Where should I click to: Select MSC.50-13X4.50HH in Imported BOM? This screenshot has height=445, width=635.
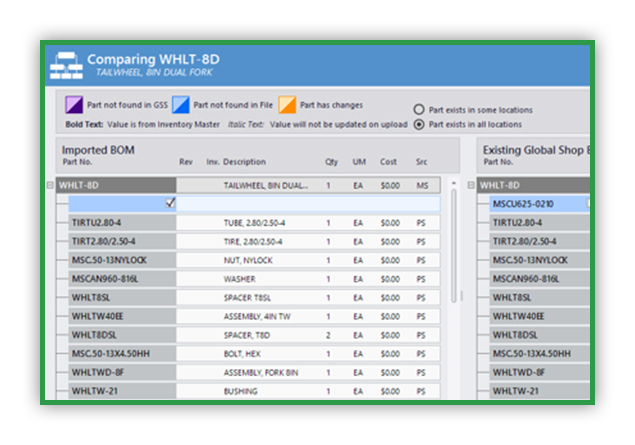point(122,353)
